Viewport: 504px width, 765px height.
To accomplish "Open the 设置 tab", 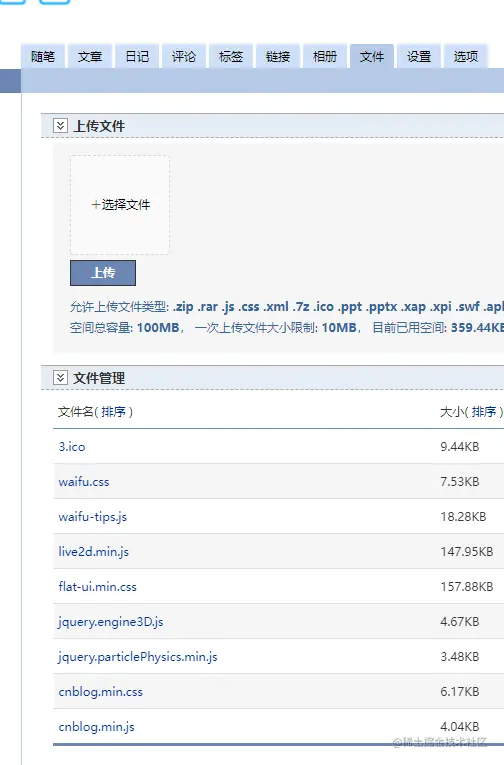I will coord(419,57).
